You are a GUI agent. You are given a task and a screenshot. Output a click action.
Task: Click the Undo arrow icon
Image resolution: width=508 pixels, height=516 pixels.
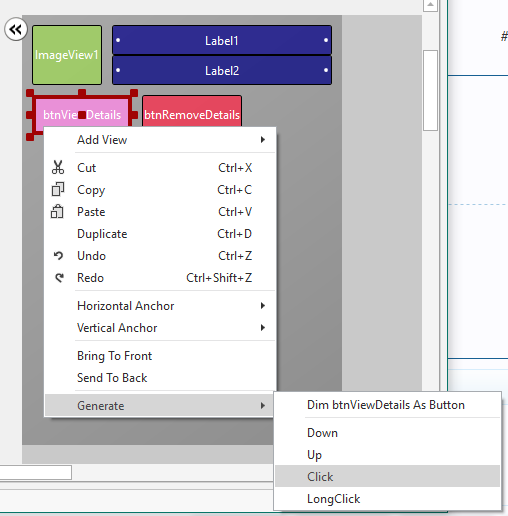[58, 256]
